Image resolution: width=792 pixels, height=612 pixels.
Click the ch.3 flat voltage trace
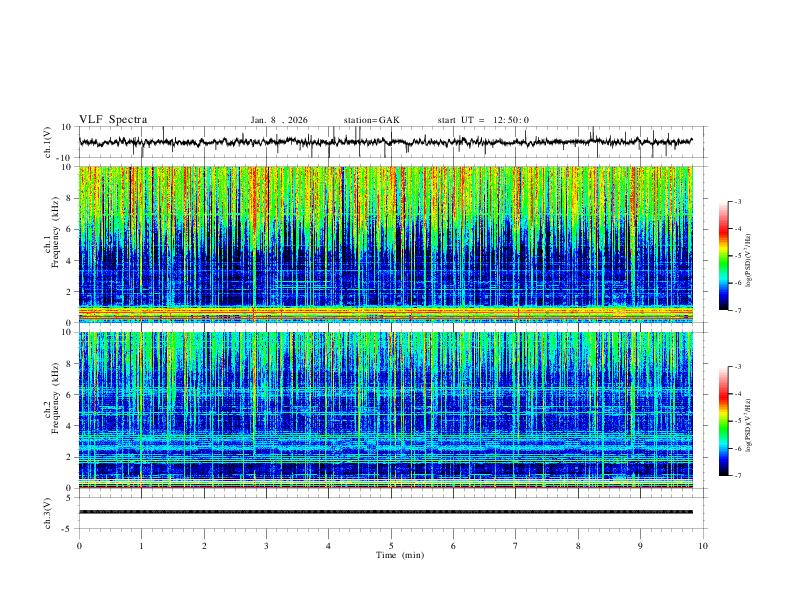[385, 512]
